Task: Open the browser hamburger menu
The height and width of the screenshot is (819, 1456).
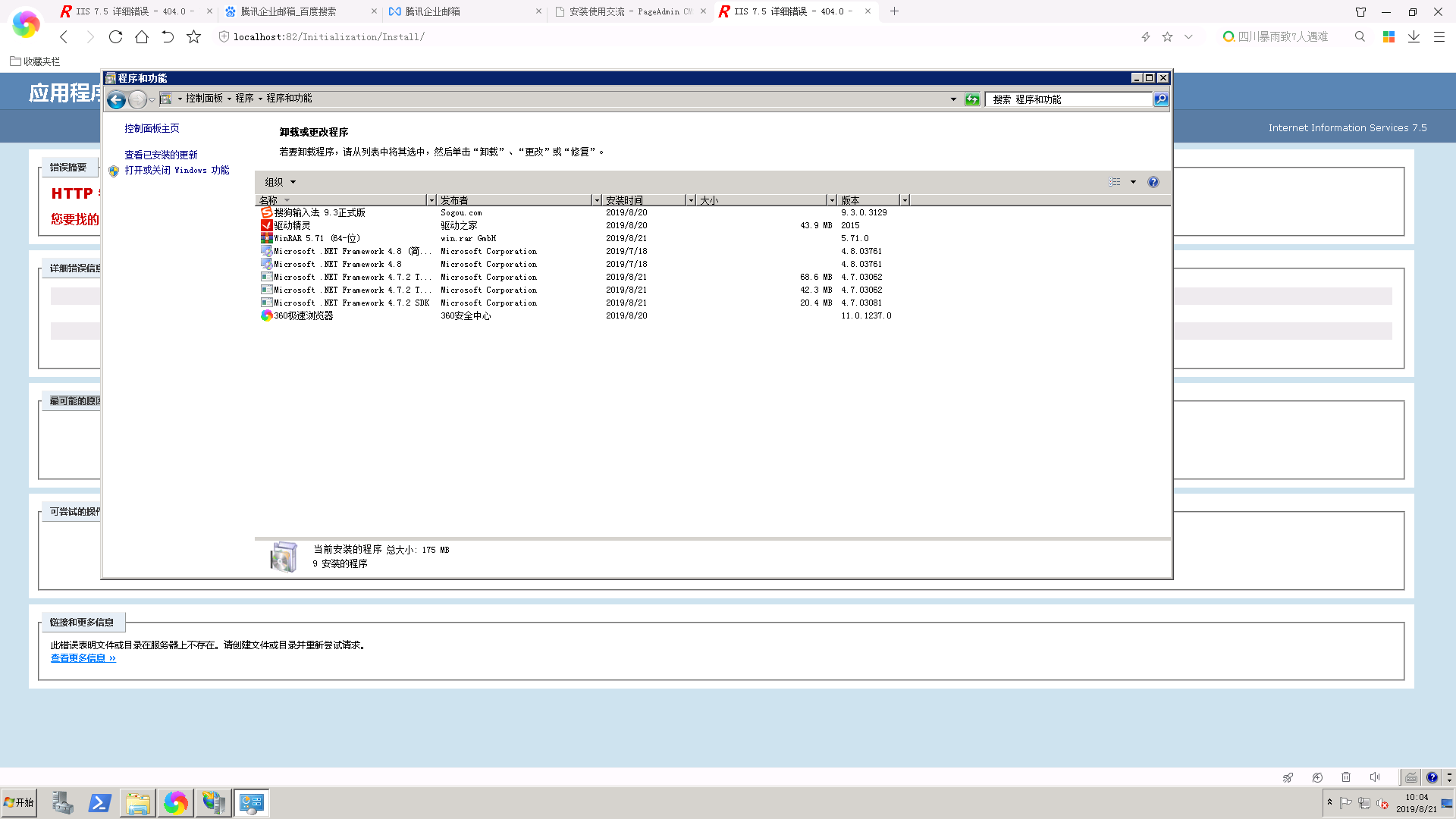Action: [1439, 36]
